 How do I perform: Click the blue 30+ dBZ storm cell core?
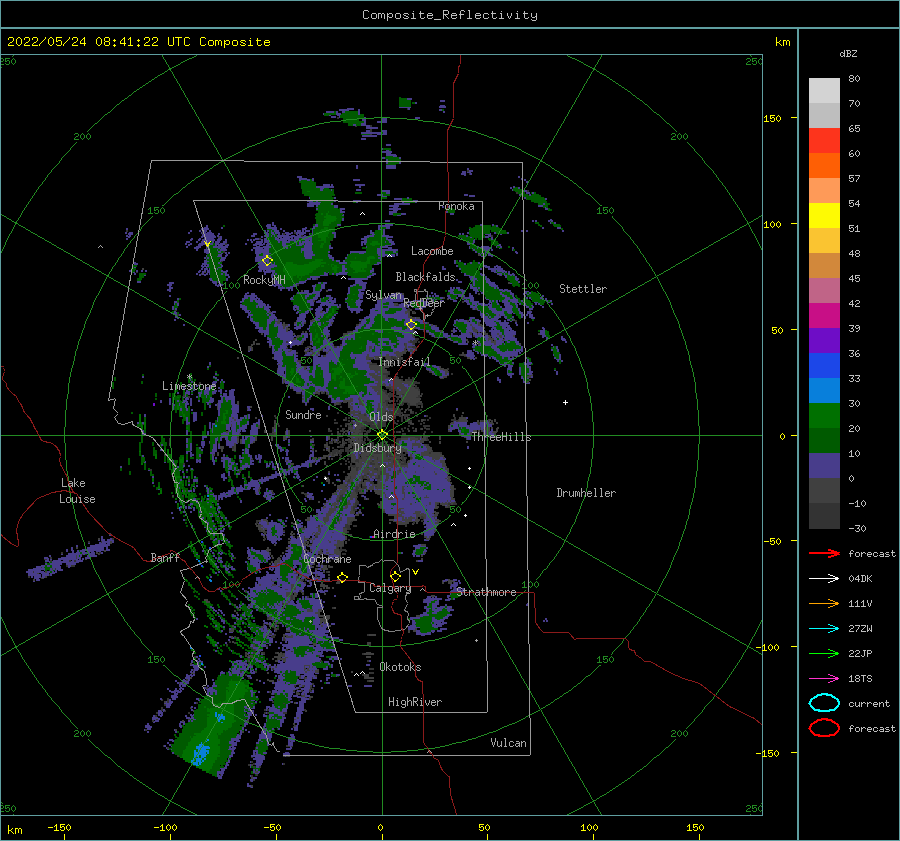pos(200,753)
